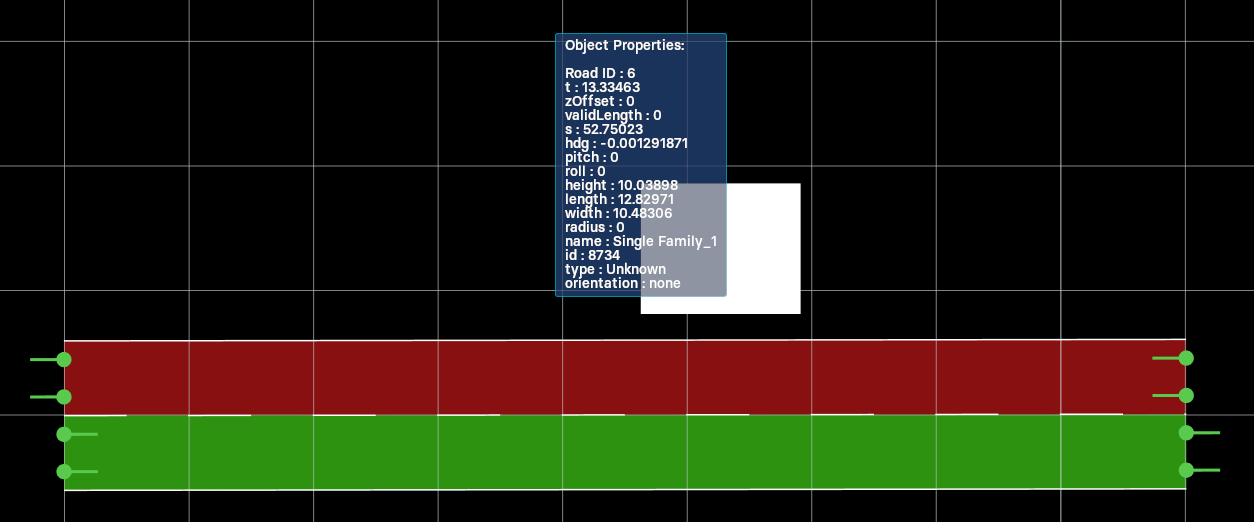Click the bottommost green node on the left road end

pos(64,471)
